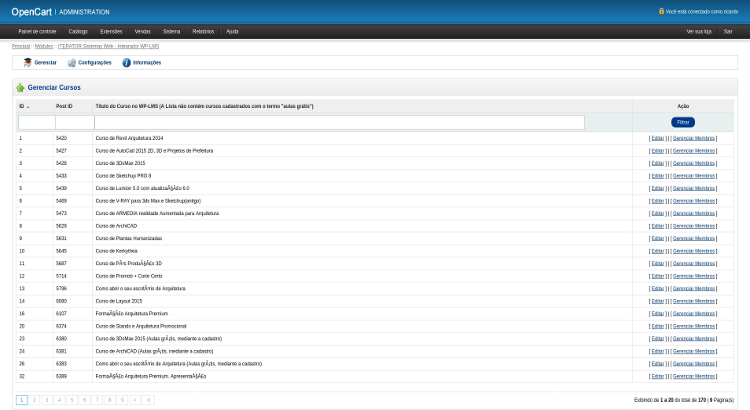Open Gerenciar Membros for Curso de Plantas Humanizadas
Viewport: 750px width, 410px height.
coord(694,238)
